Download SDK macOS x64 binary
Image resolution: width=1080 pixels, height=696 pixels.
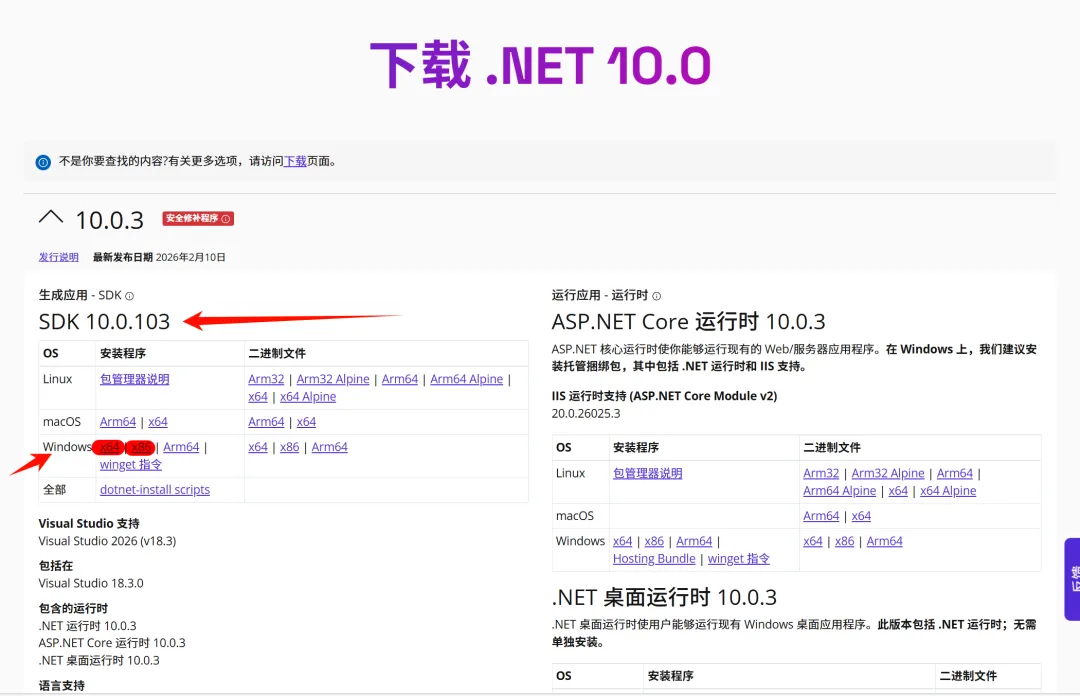[x=306, y=422]
